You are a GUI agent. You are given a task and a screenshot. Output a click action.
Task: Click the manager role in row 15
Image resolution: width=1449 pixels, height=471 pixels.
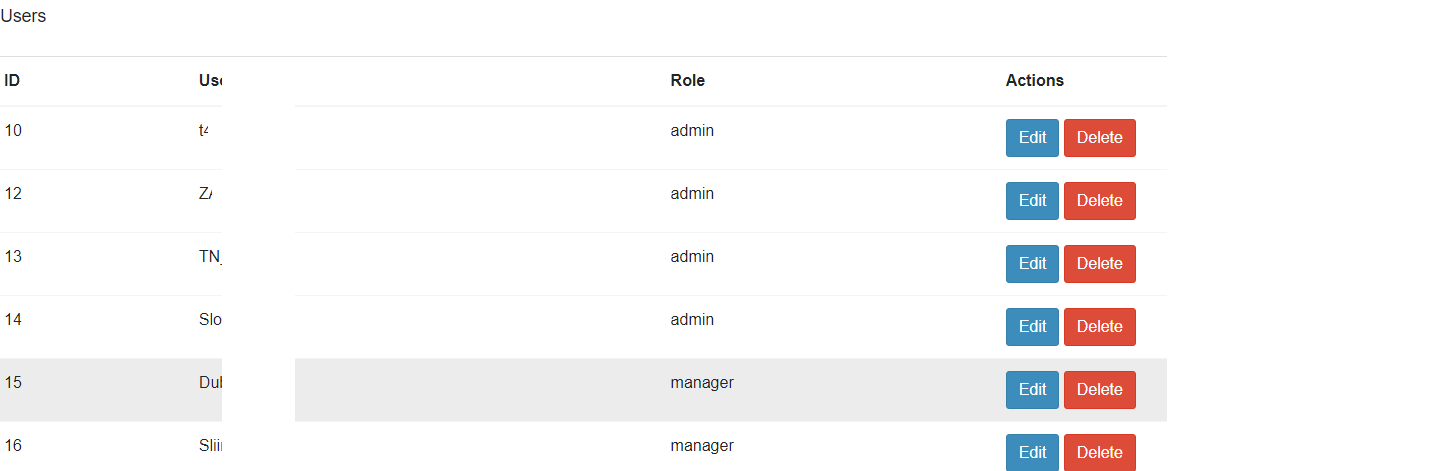click(702, 383)
